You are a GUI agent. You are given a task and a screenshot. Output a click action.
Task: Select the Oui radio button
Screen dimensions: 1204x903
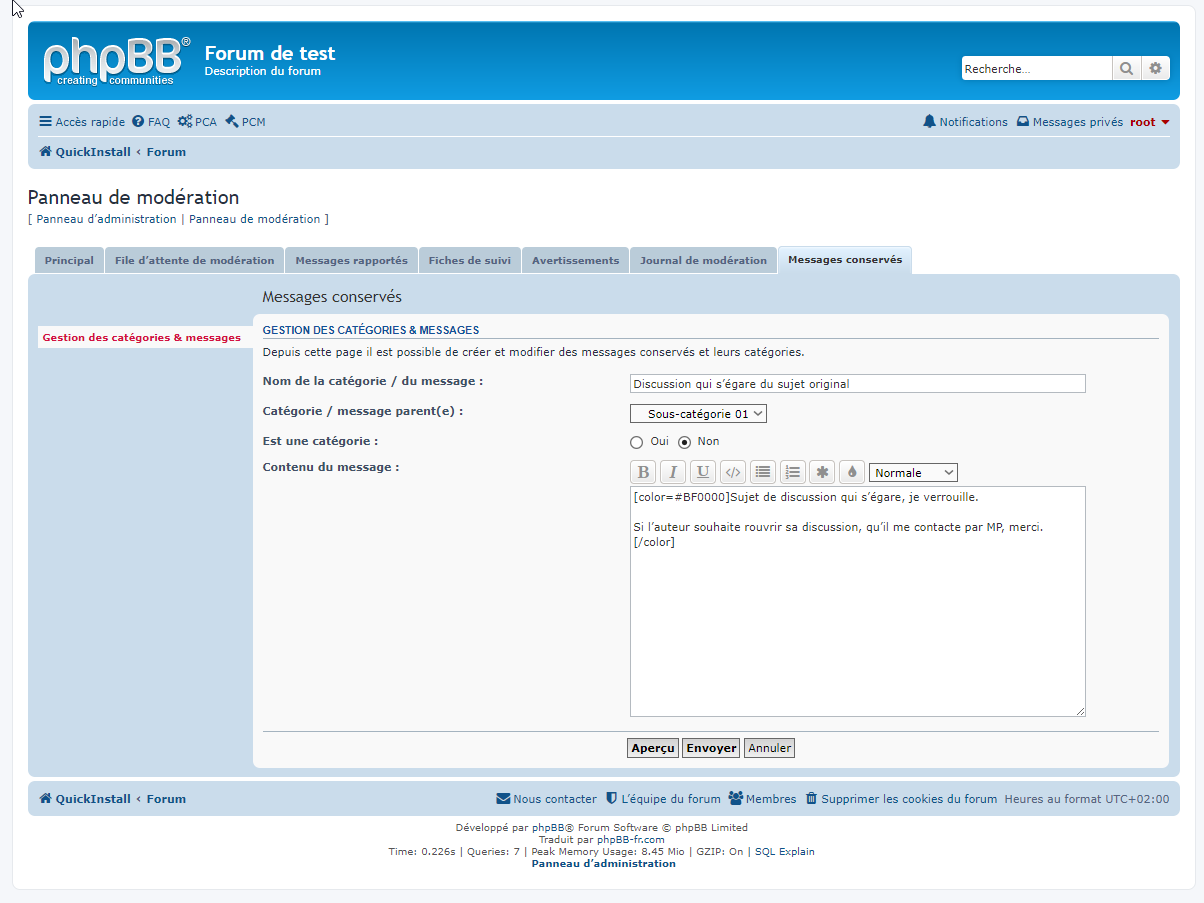pos(637,442)
